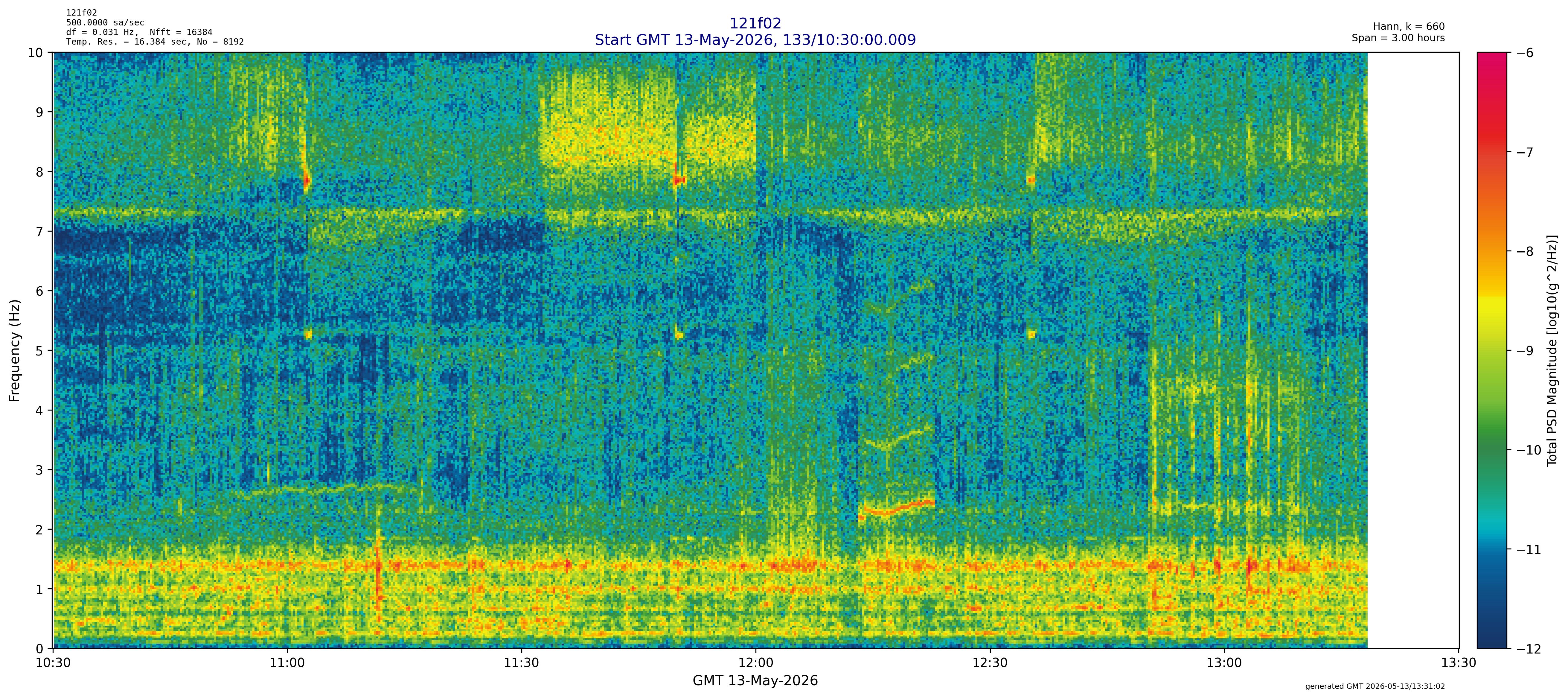Viewport: 1568px width, 699px height.
Task: Click the 121f02 plot title
Action: point(755,23)
